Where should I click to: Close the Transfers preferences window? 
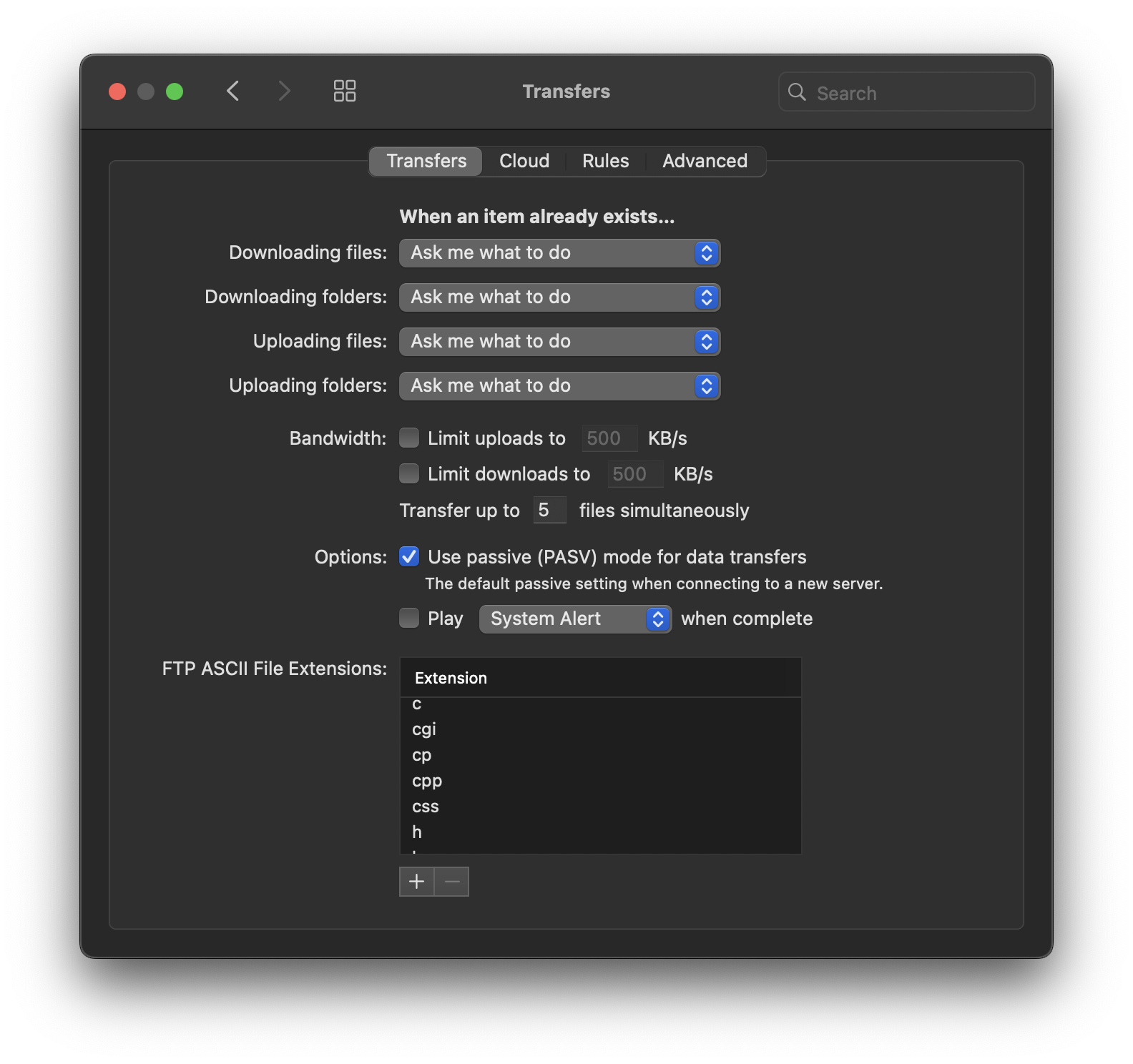[117, 92]
